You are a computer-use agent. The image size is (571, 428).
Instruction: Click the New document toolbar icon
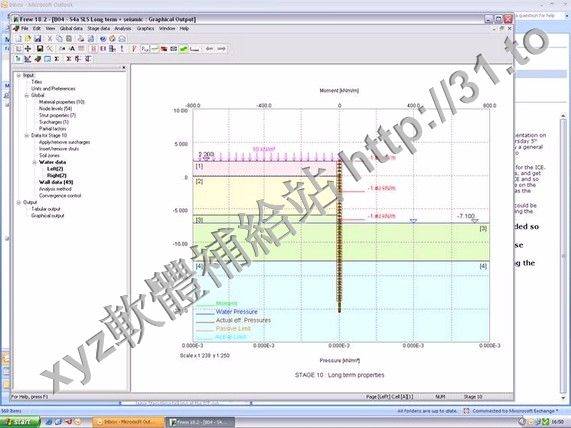[x=18, y=38]
